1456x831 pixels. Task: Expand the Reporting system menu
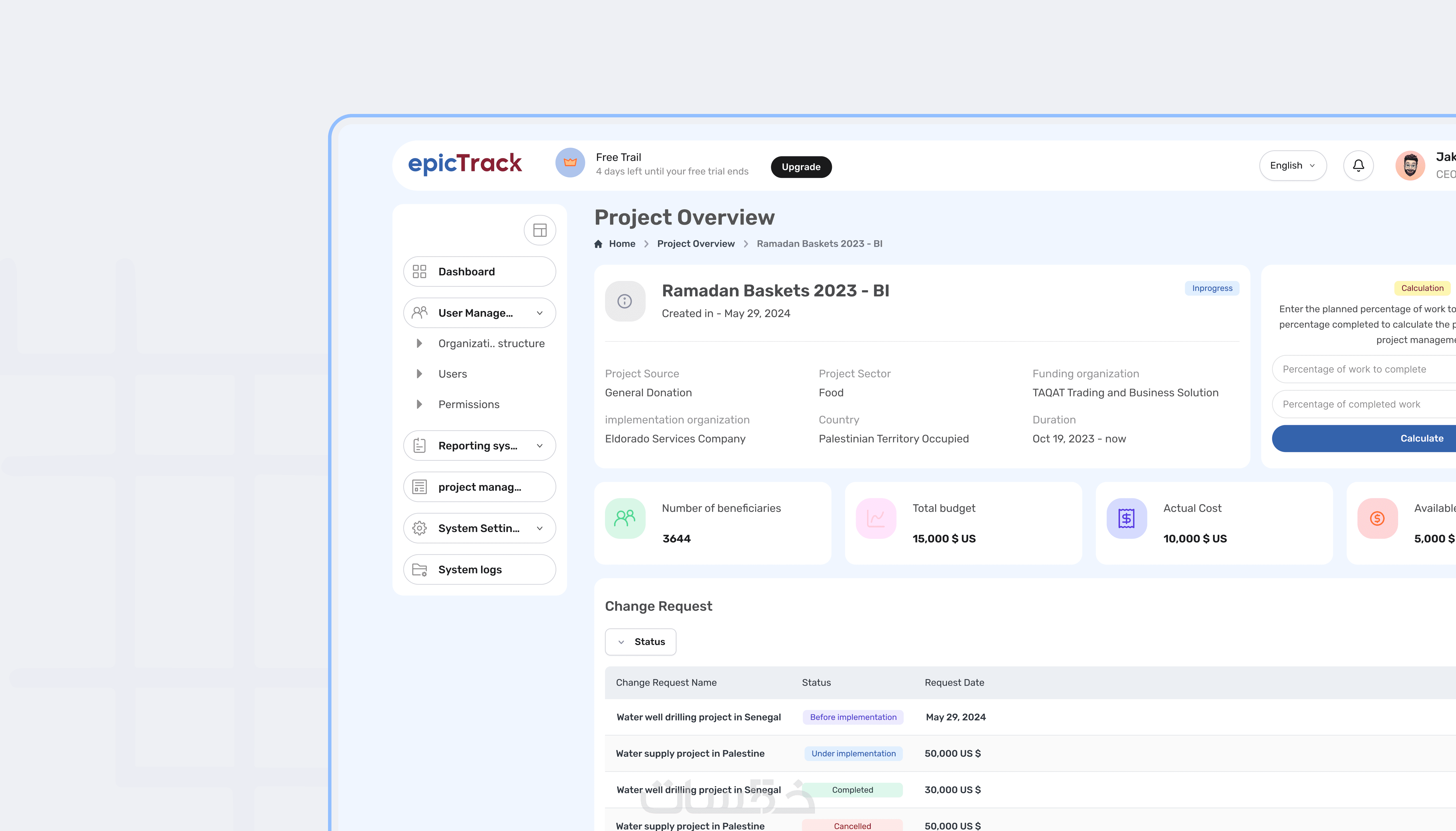(x=479, y=446)
